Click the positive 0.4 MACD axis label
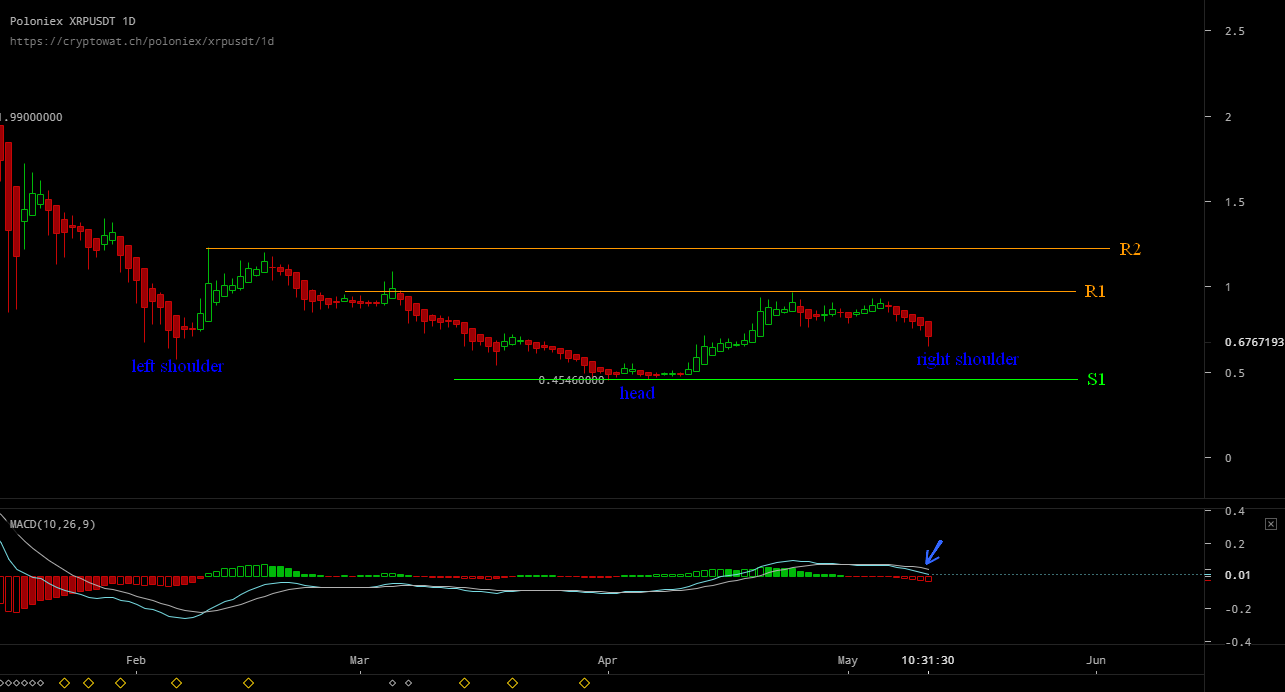1285x692 pixels. click(1234, 511)
